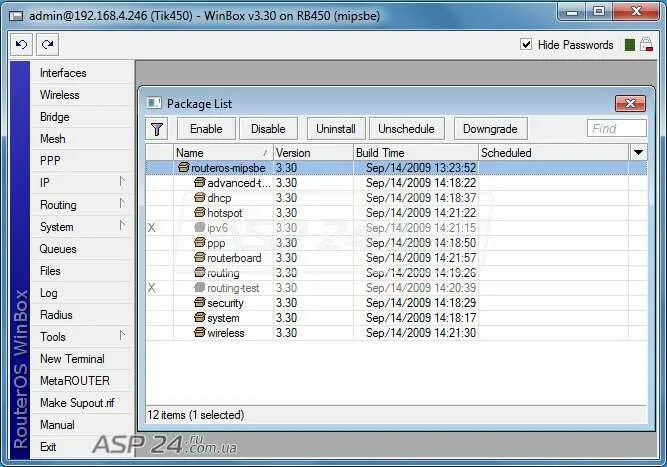Click the Disable button
This screenshot has height=467, width=667.
268,129
